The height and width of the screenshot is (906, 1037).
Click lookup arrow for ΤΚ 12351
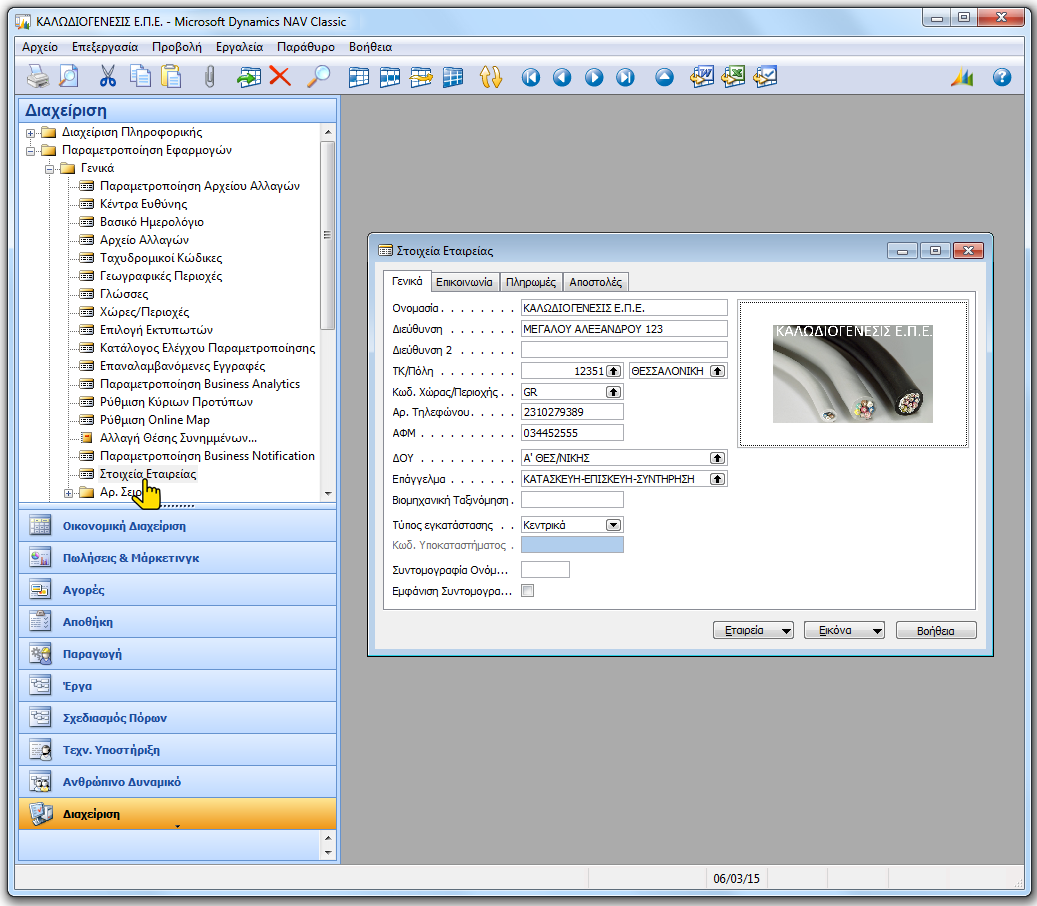coord(614,371)
